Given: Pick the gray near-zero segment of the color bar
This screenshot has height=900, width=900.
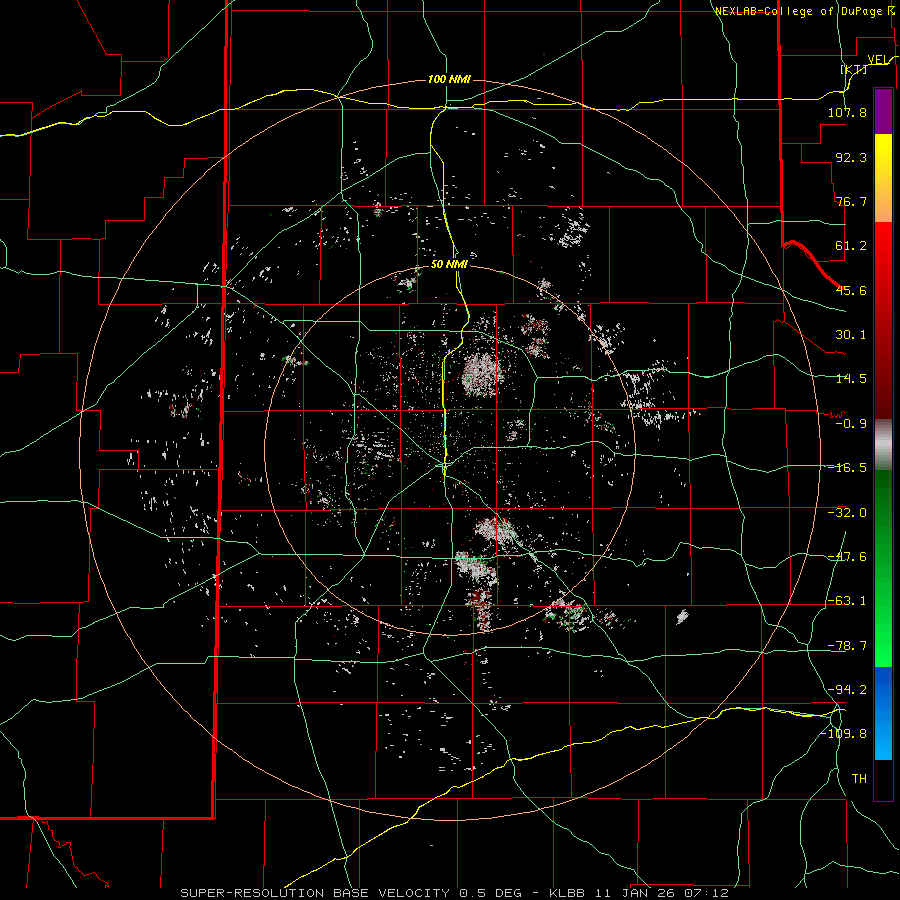Looking at the screenshot, I should pyautogui.click(x=883, y=445).
